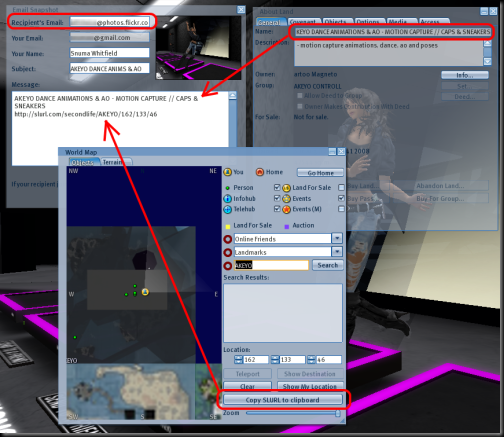The image size is (504, 437).
Task: Click the red-star Events (M) icon
Action: point(286,209)
